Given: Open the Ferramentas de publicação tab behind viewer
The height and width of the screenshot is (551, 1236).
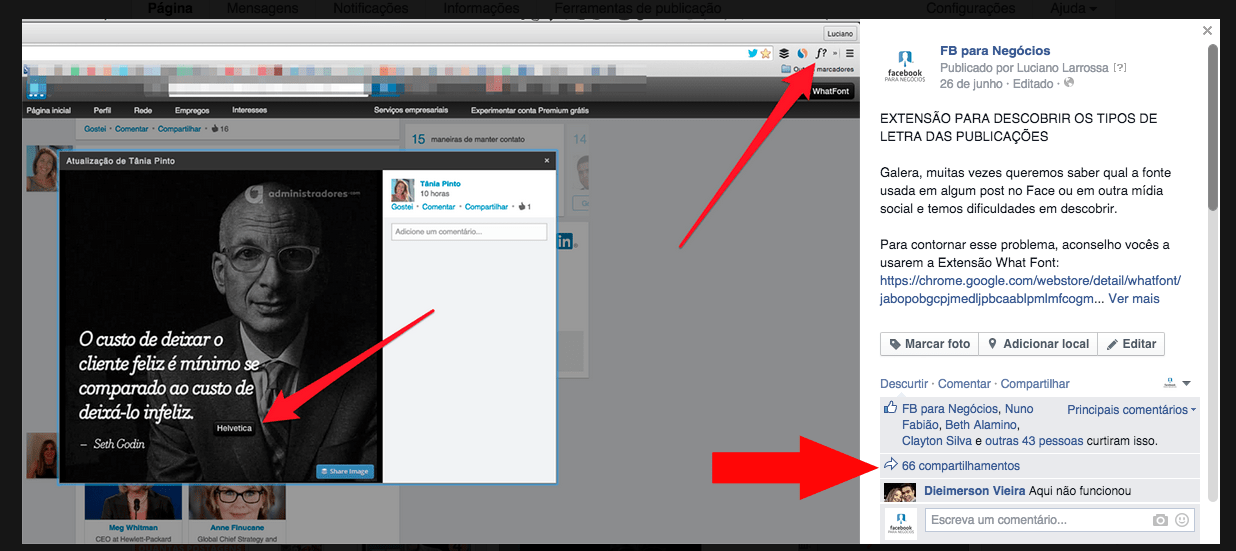Looking at the screenshot, I should (638, 8).
